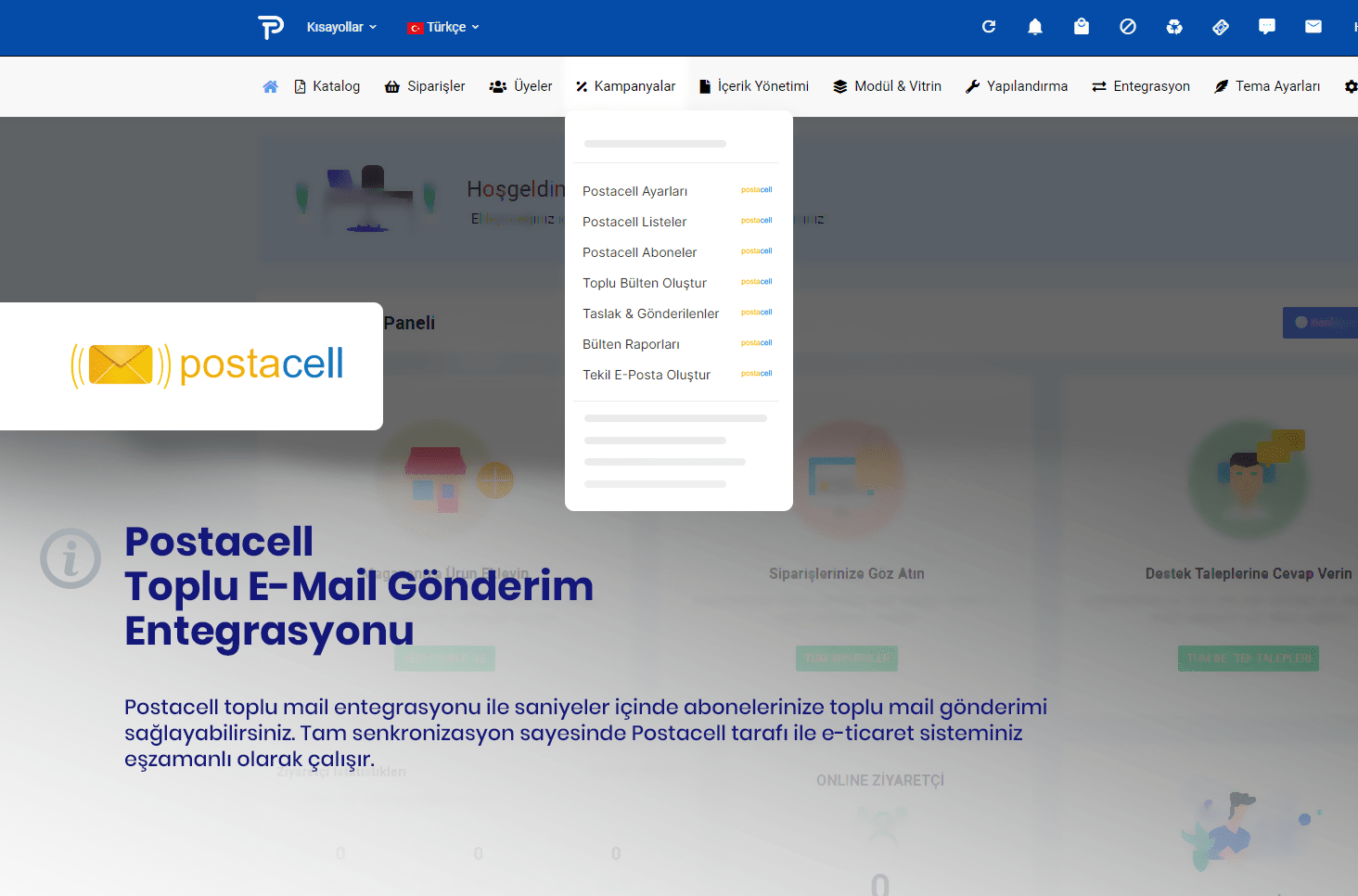Click the blocked circle icon
The image size is (1358, 896).
[1128, 27]
